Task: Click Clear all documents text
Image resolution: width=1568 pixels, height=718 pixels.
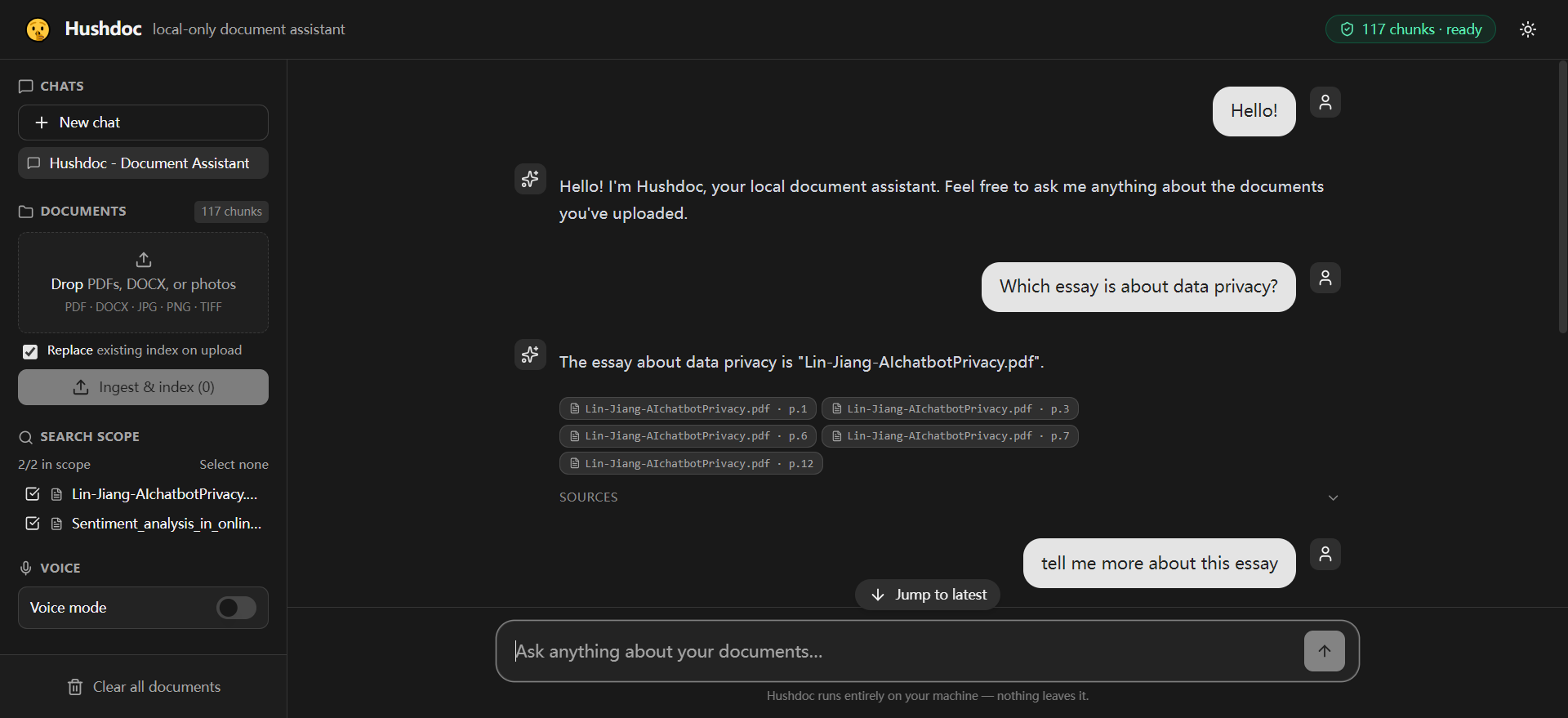Action: click(157, 687)
